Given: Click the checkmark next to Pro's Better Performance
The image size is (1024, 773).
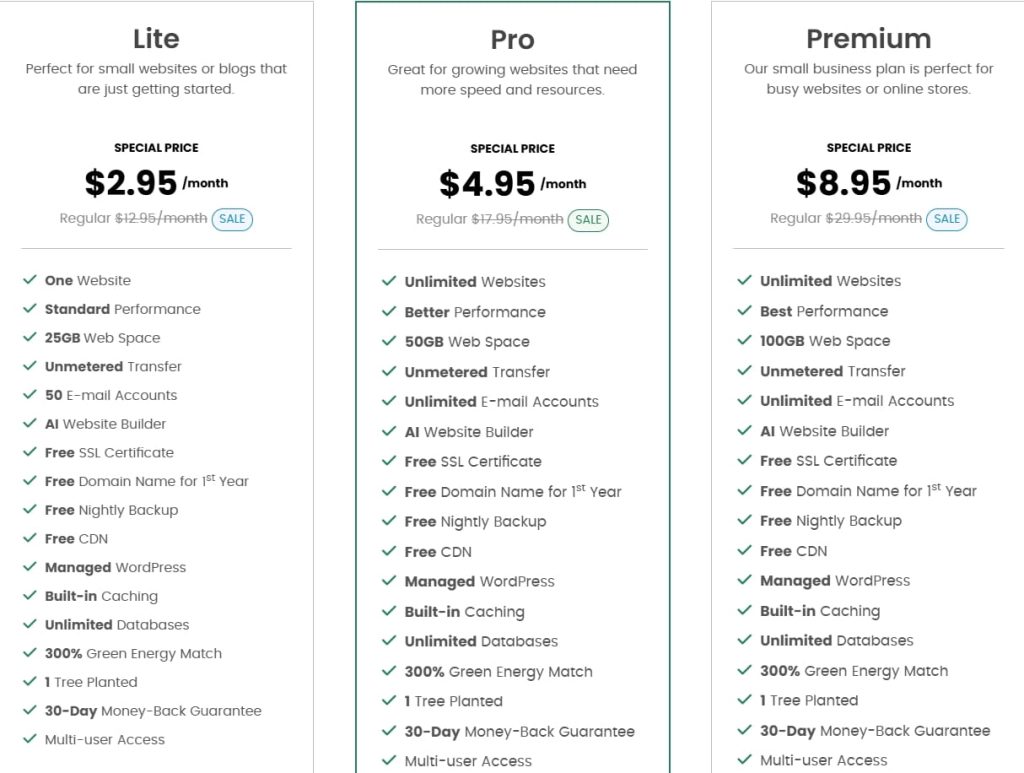Looking at the screenshot, I should 389,311.
